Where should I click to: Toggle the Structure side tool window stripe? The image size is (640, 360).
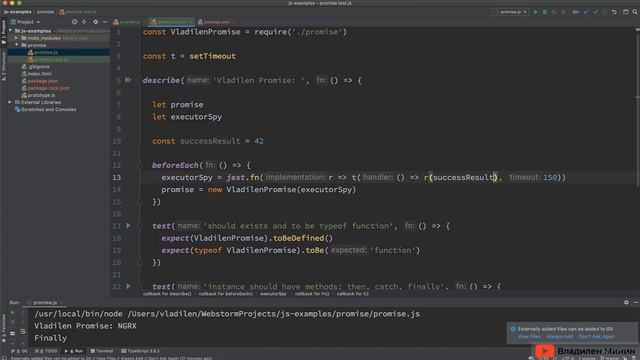tap(4, 66)
